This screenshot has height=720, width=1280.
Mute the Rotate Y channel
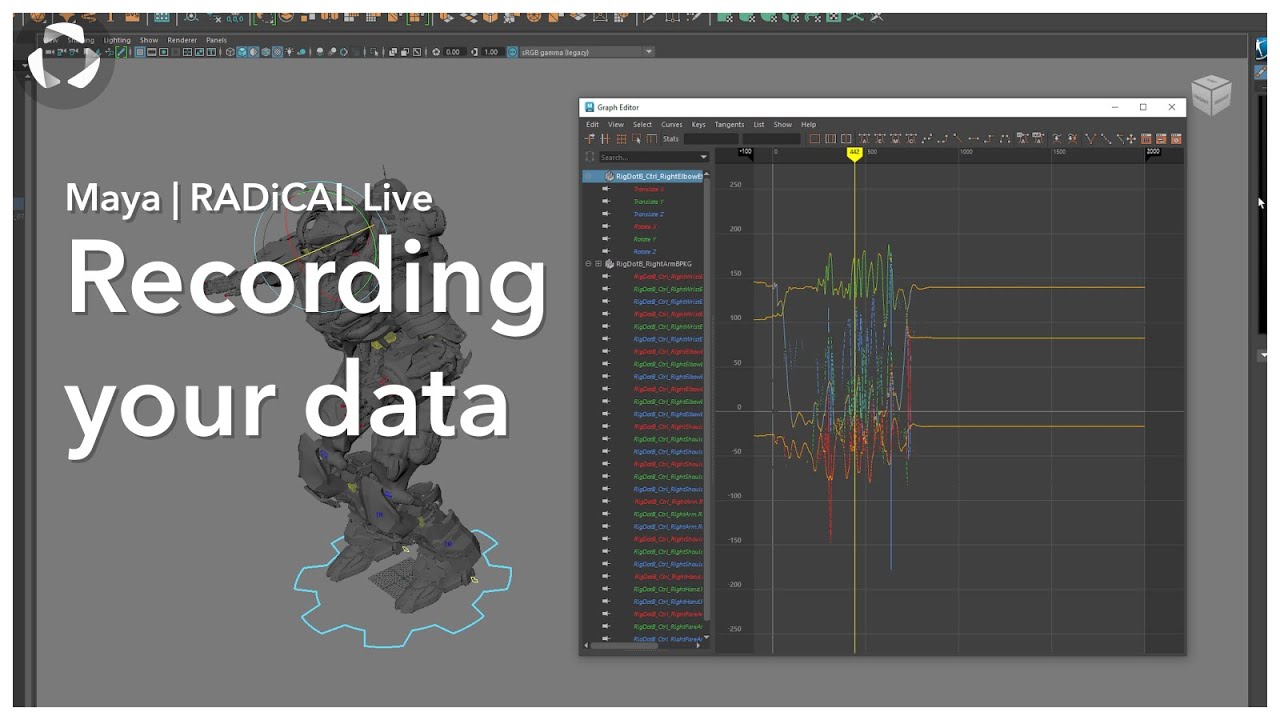[605, 239]
